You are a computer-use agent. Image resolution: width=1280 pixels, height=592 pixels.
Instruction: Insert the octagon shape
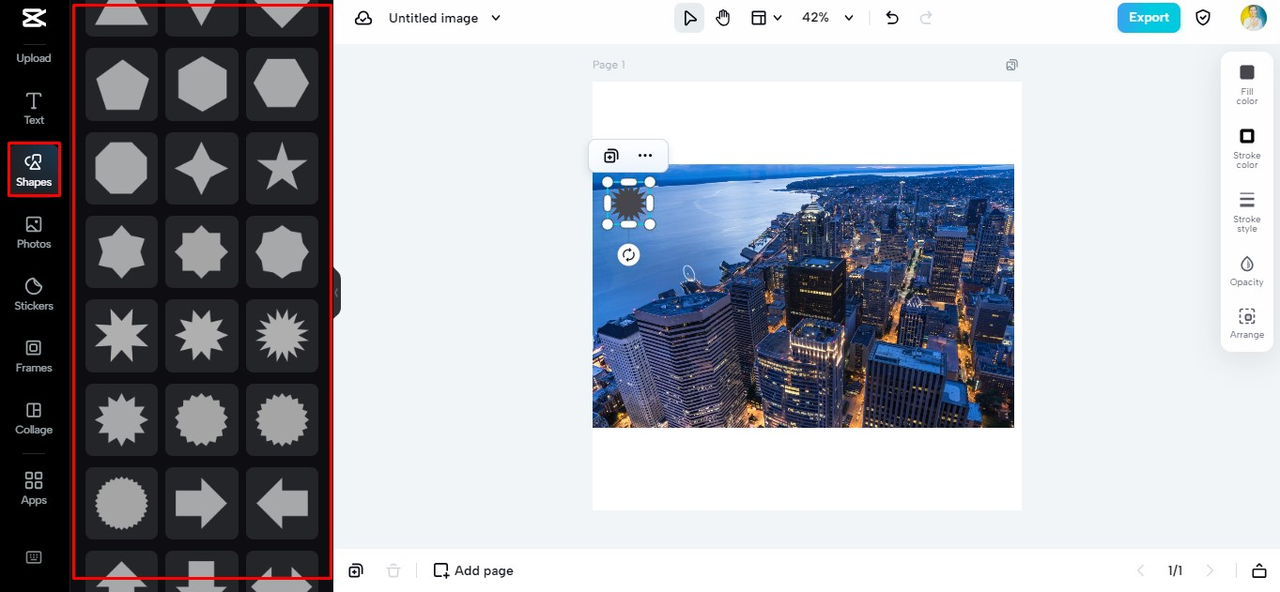(x=122, y=168)
